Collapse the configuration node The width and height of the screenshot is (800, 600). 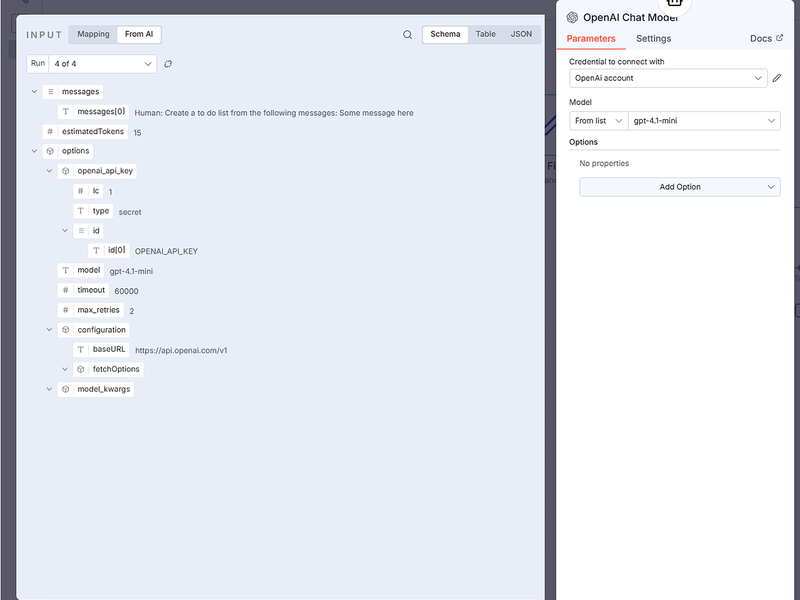(x=49, y=330)
